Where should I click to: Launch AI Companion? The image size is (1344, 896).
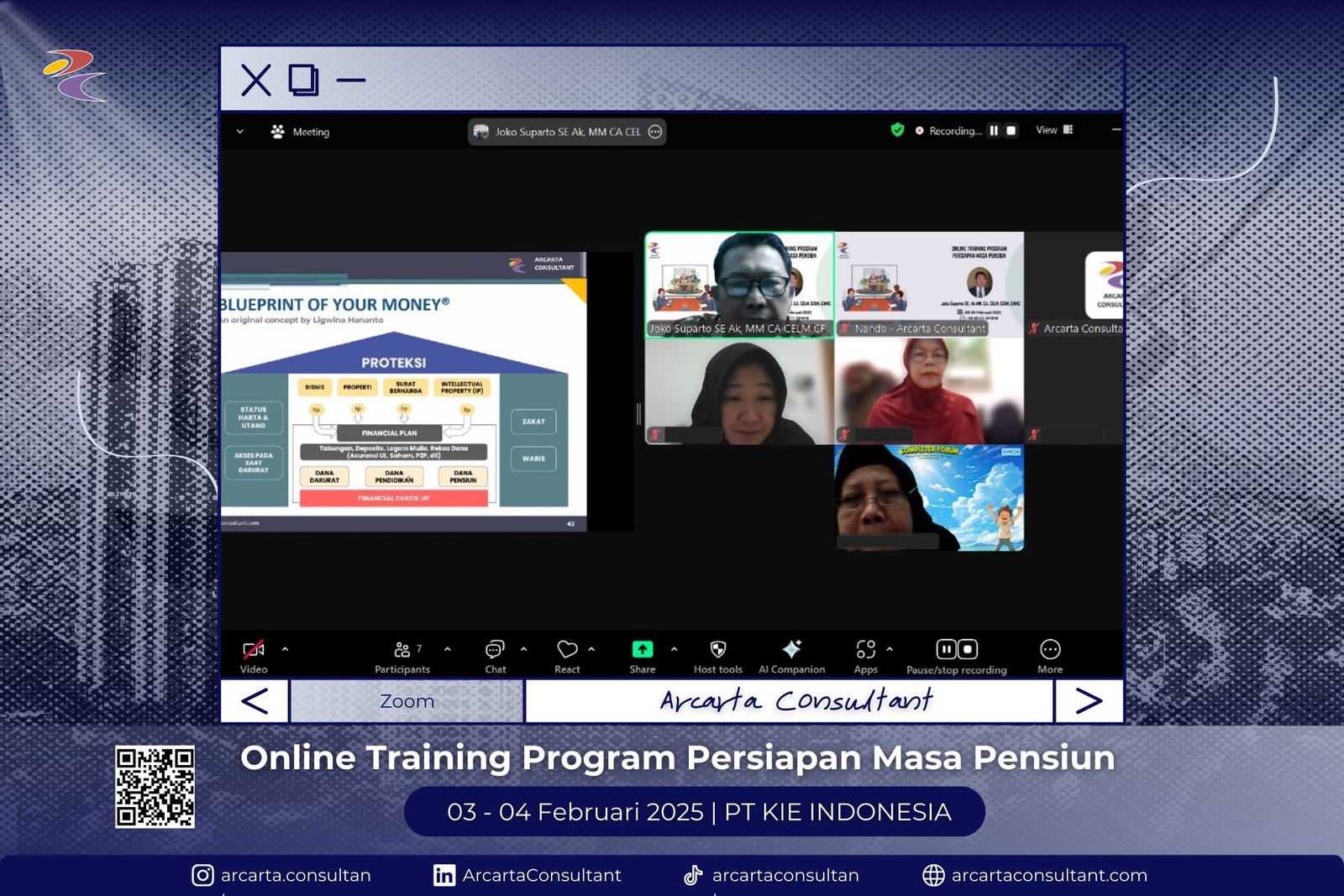(x=790, y=648)
